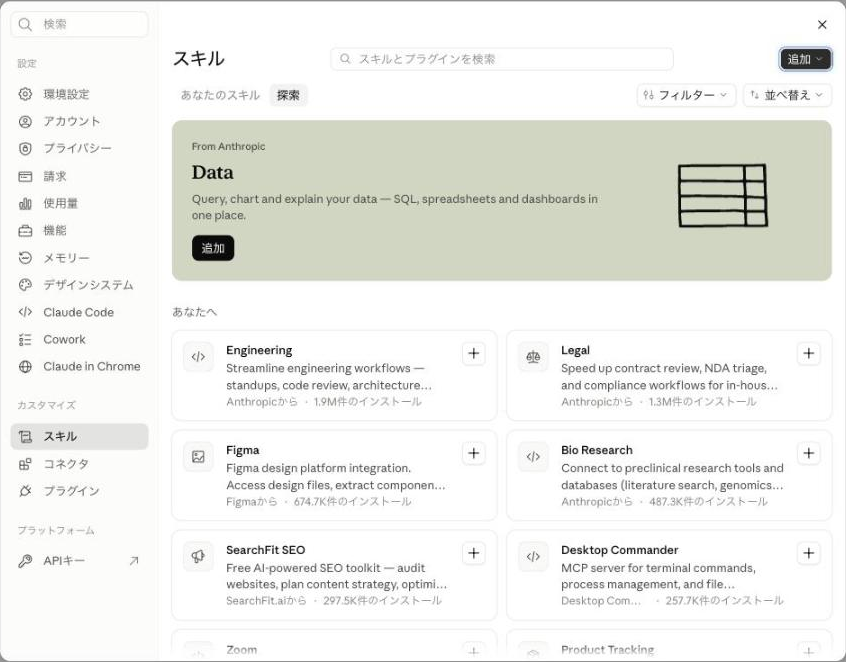Open the フィルター dropdown
846x662 pixels.
pyautogui.click(x=686, y=95)
